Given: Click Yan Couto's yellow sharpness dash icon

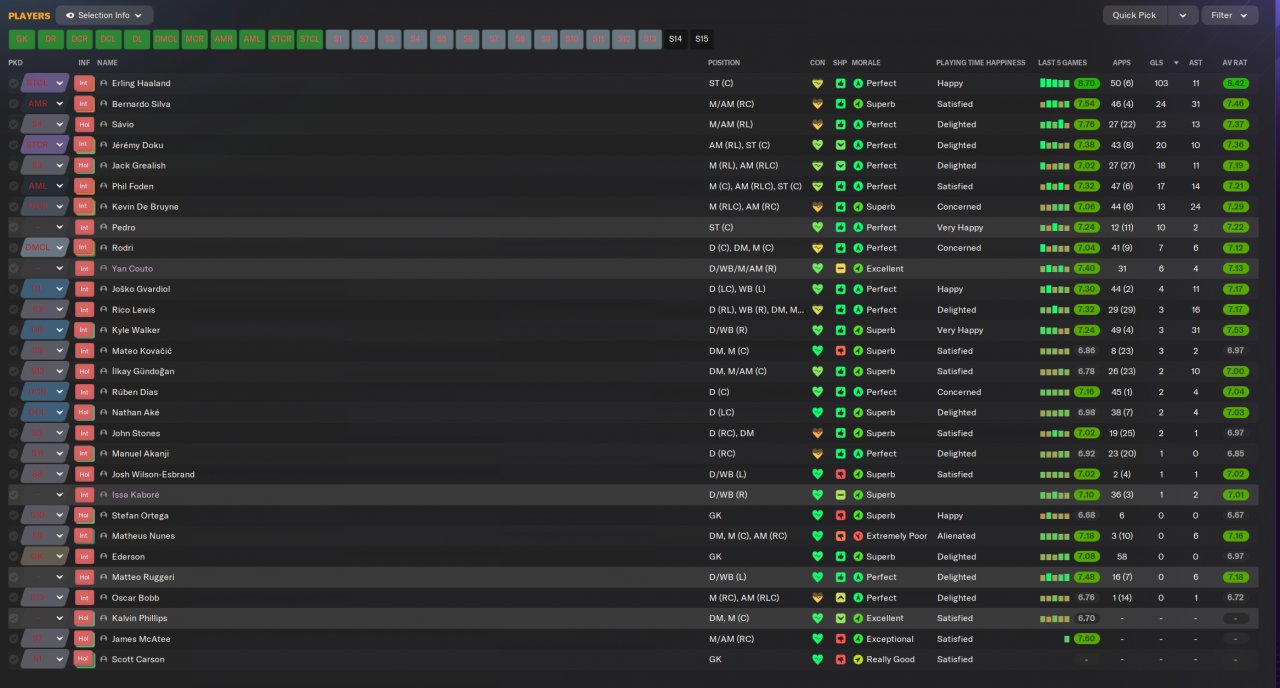Looking at the screenshot, I should (840, 268).
